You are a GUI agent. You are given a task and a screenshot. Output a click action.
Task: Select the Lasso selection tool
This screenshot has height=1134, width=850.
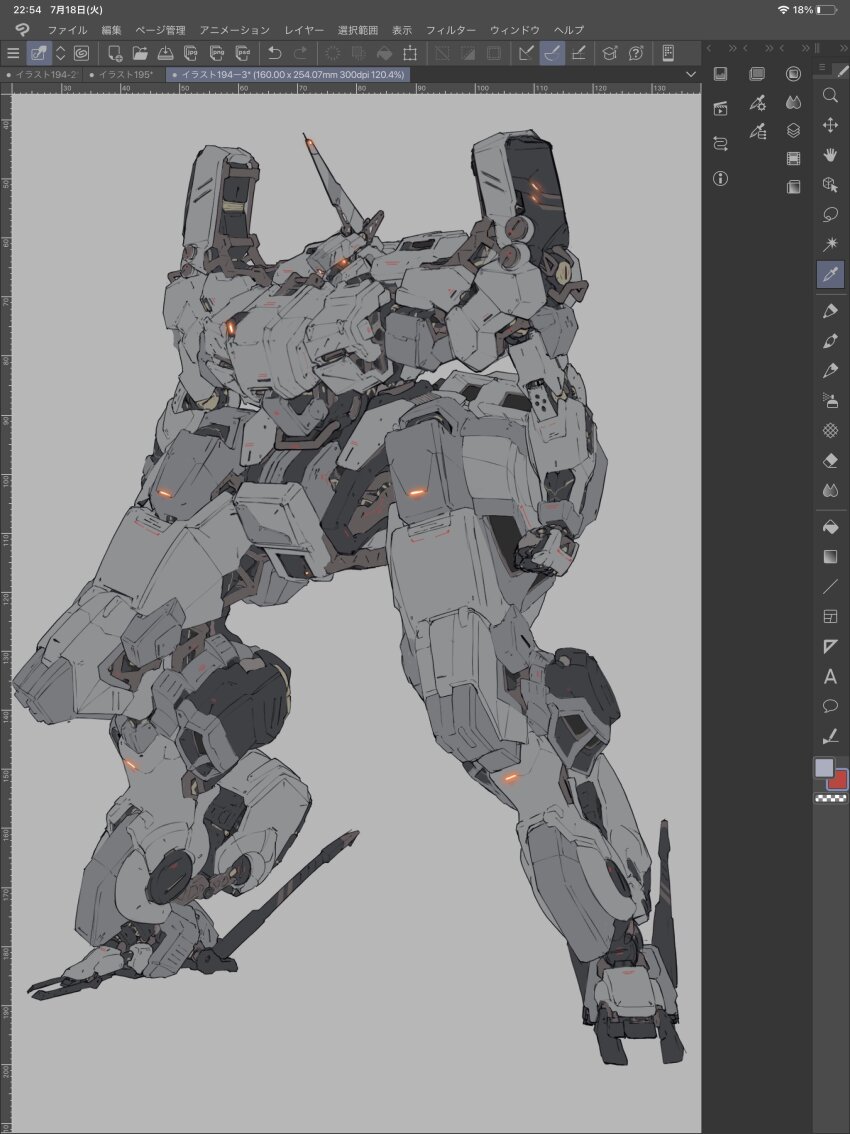831,214
